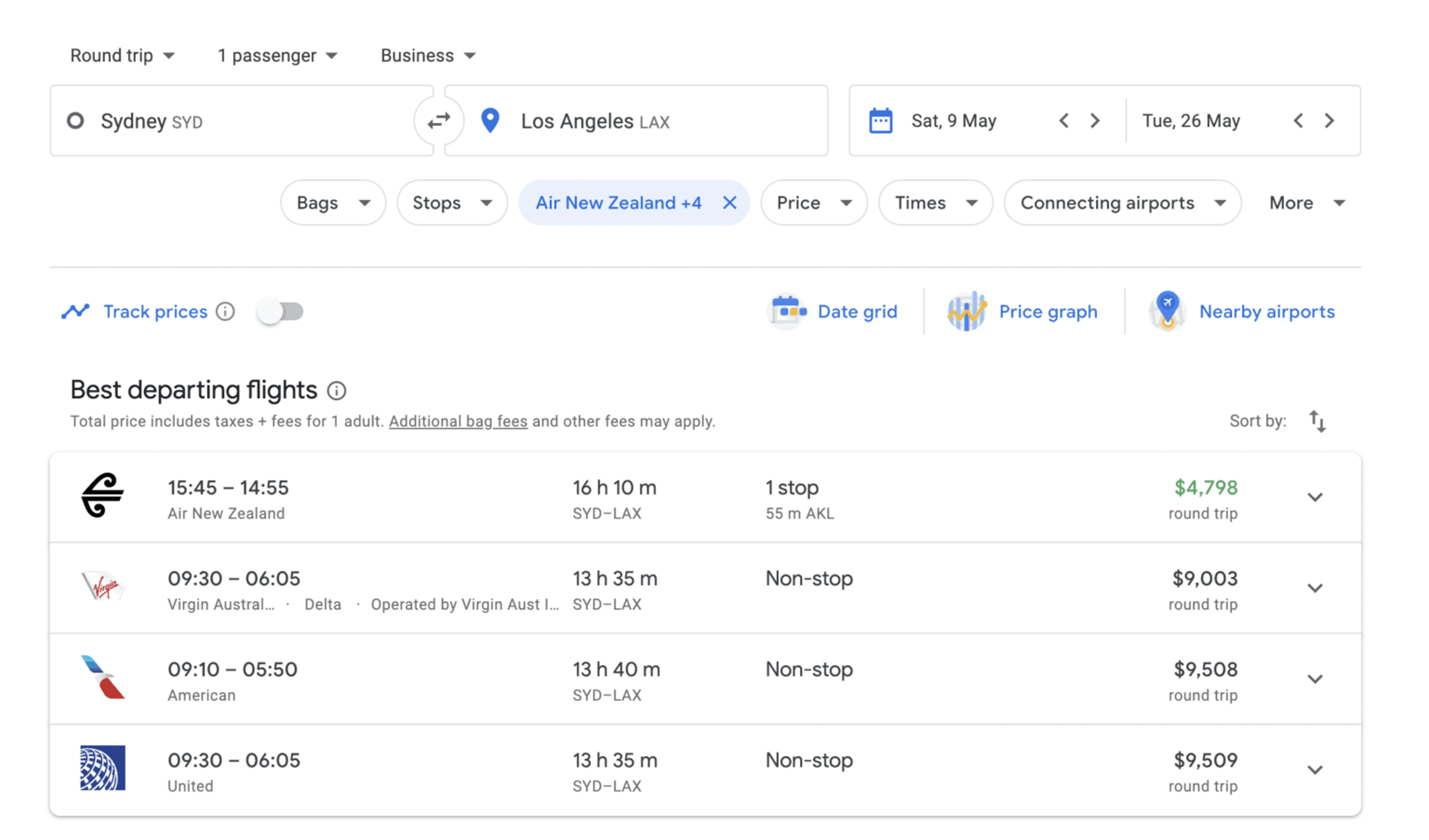
Task: Click the info icon next to Best departing flights
Action: pos(336,391)
